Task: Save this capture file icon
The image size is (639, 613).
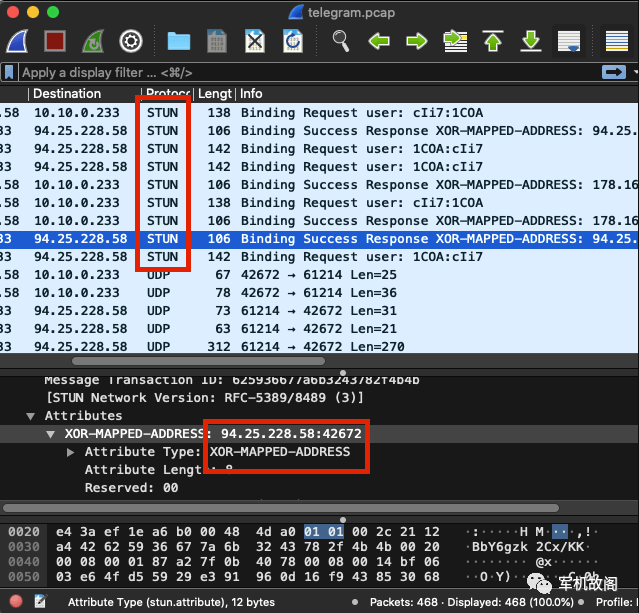Action: coord(217,41)
